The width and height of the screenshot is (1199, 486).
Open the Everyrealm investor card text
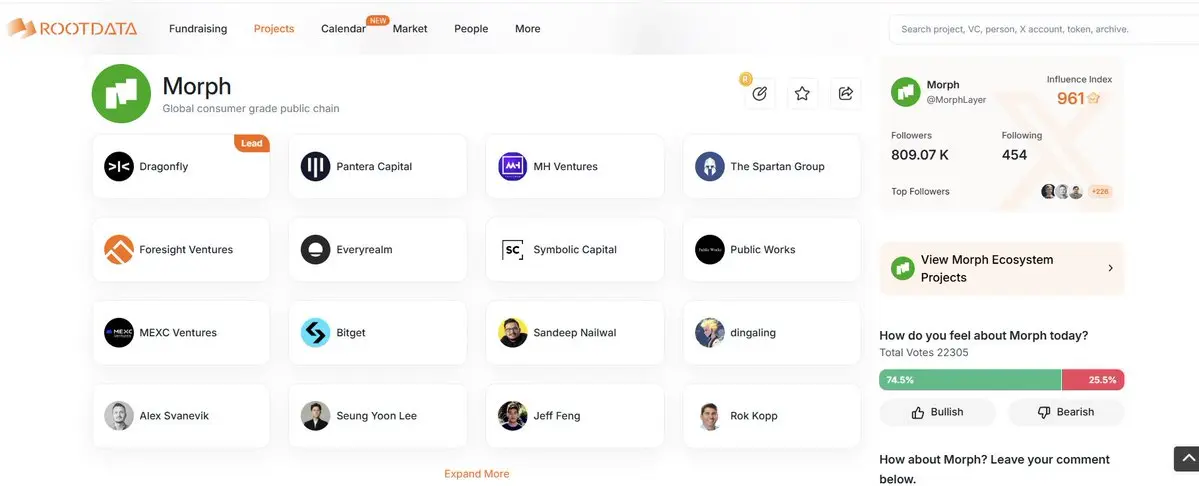tap(364, 250)
